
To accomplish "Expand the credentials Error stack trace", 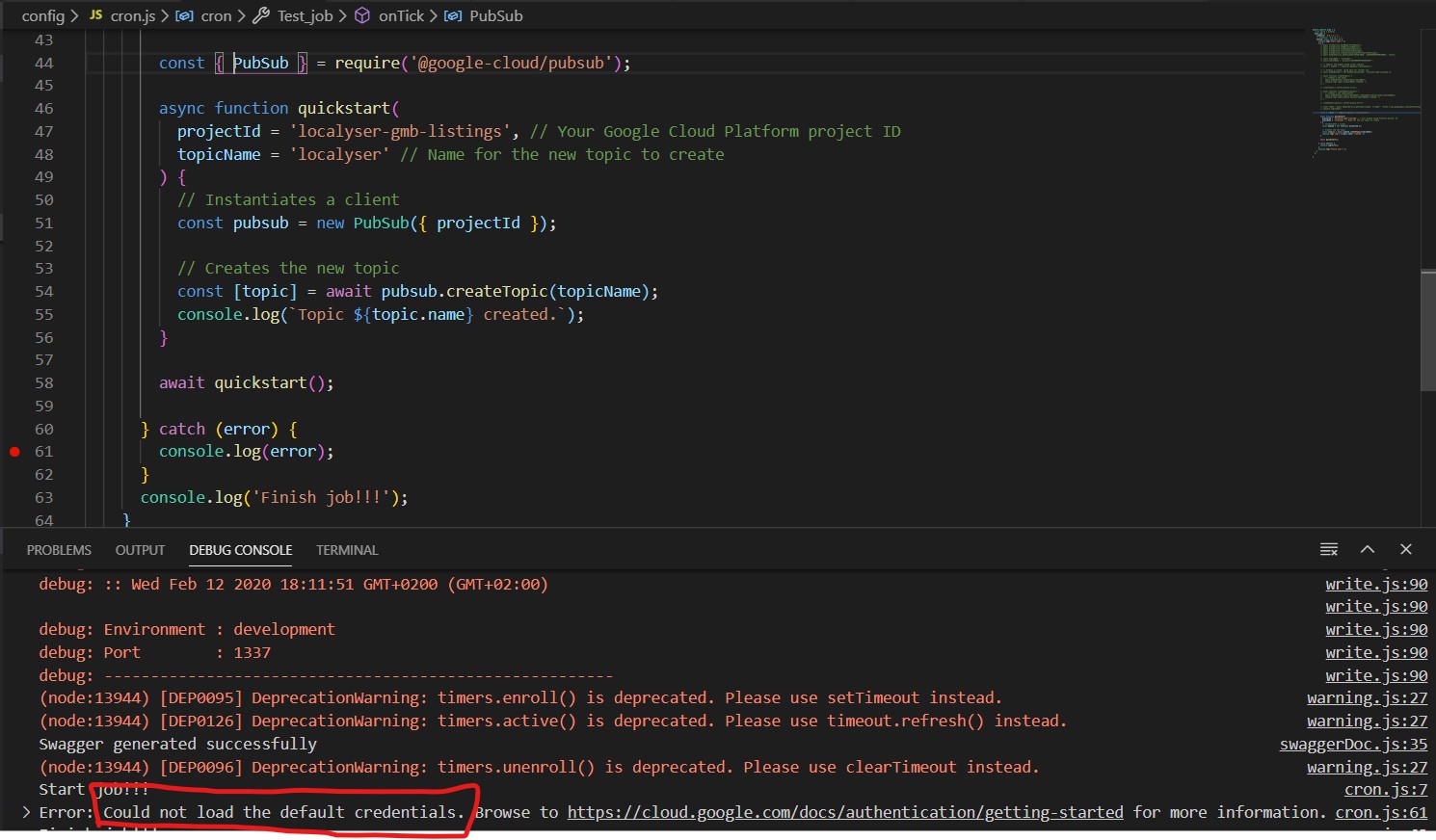I will pyautogui.click(x=25, y=812).
